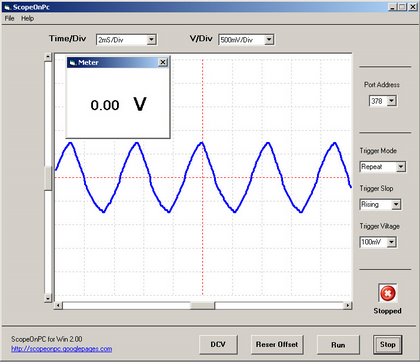Expand the V/Div 500mV/Div dropdown
The image size is (420, 364).
269,40
